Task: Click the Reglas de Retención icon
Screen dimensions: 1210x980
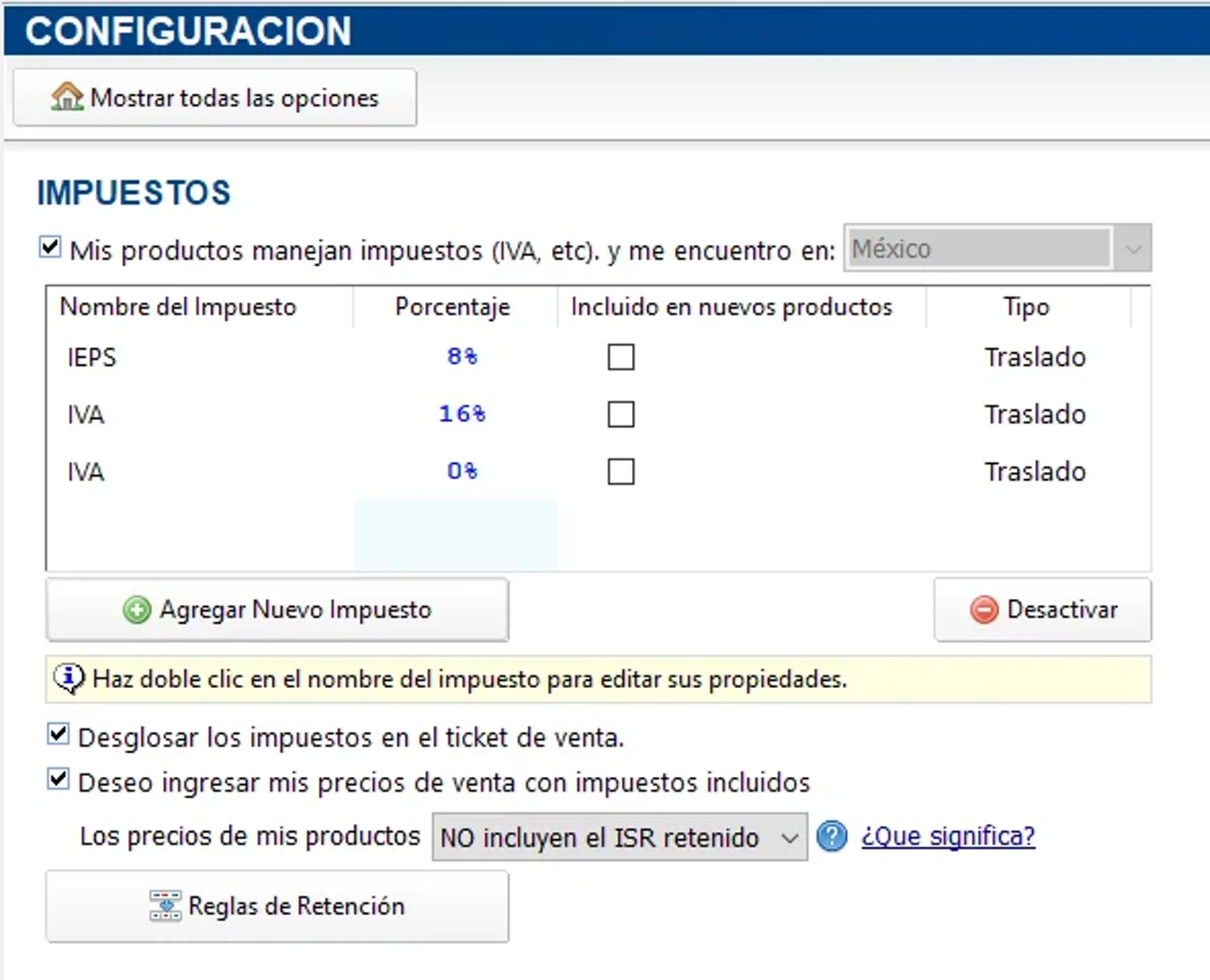Action: click(165, 906)
